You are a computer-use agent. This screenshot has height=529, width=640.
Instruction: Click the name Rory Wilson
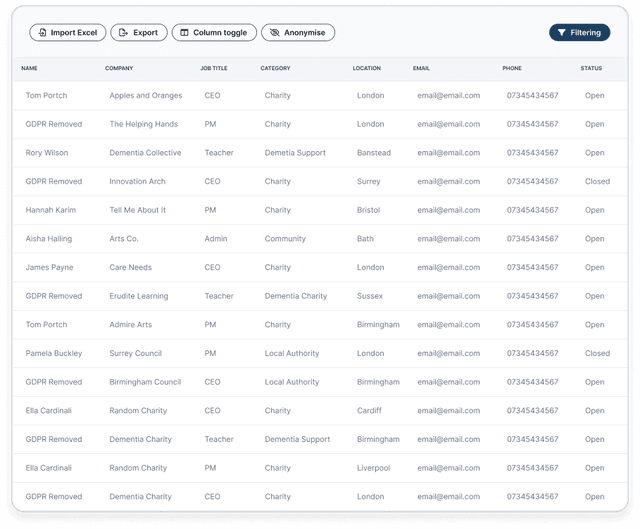coord(47,153)
